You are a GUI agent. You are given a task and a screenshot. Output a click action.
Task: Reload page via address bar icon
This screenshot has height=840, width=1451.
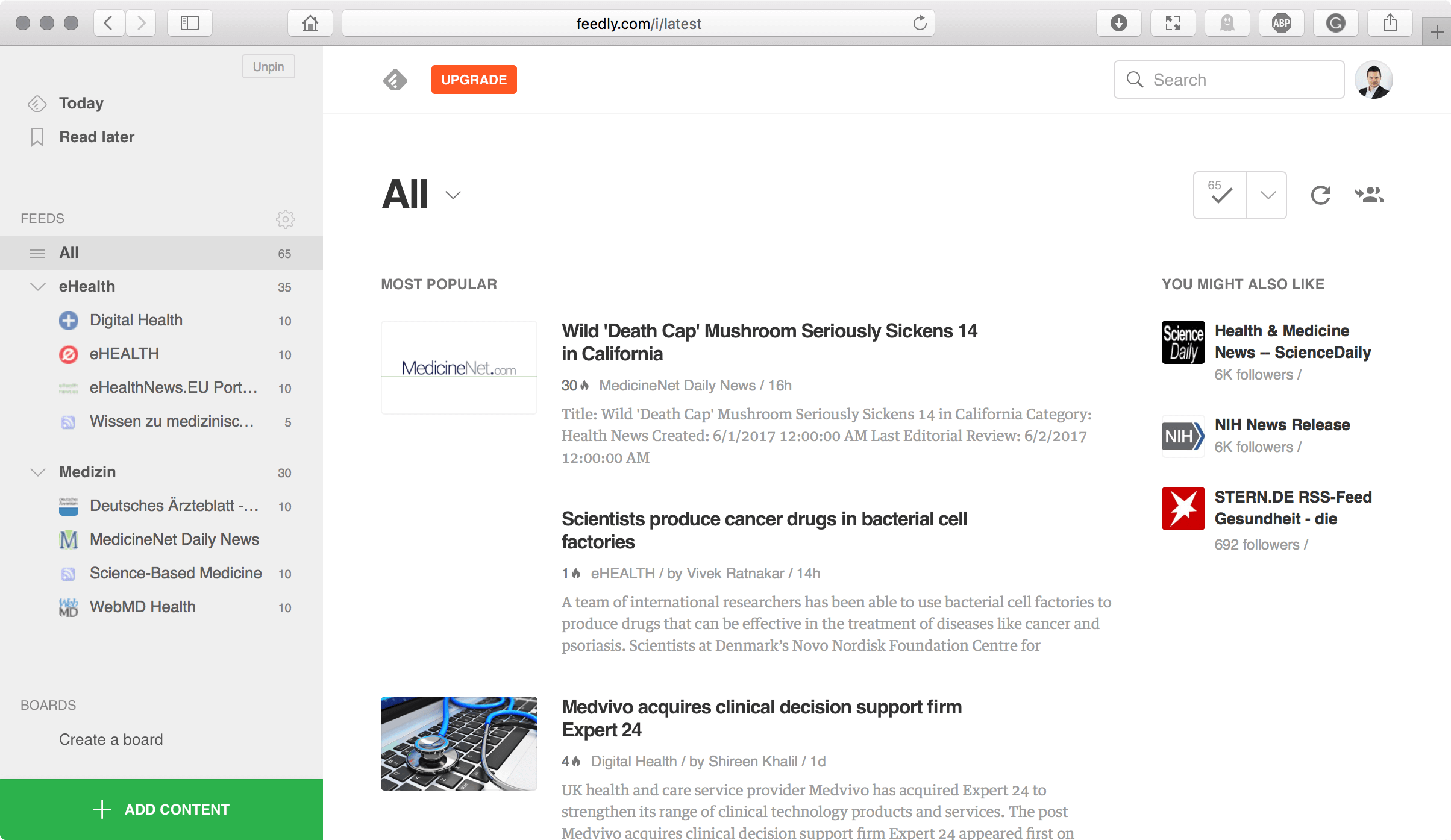pos(920,23)
